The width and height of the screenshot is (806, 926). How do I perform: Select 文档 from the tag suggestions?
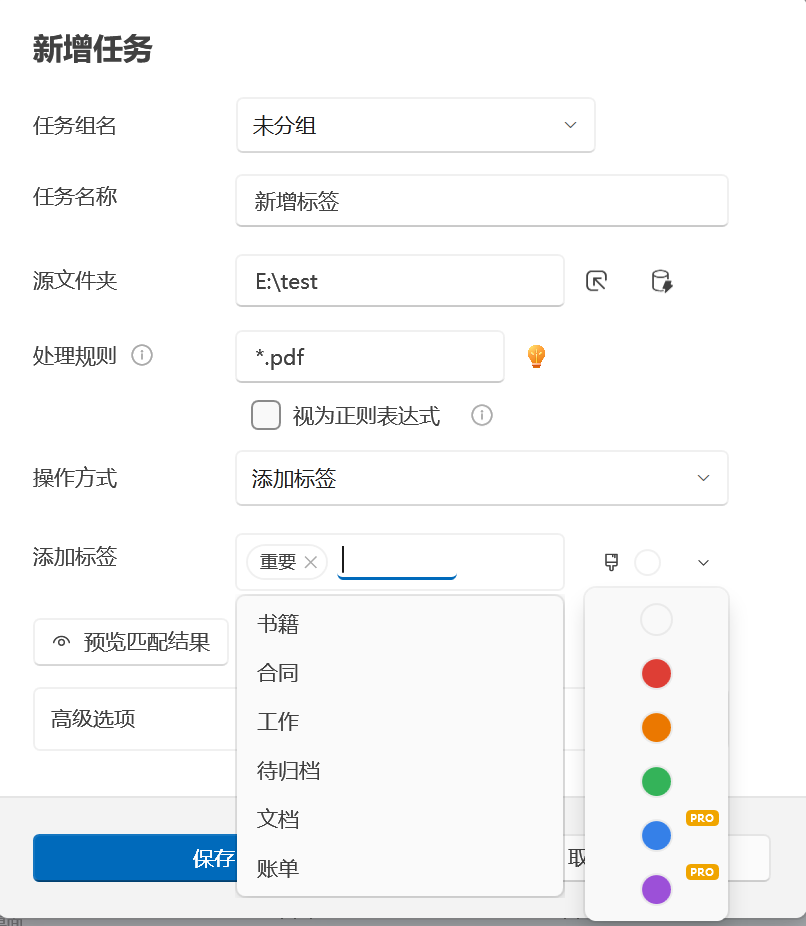pyautogui.click(x=400, y=819)
